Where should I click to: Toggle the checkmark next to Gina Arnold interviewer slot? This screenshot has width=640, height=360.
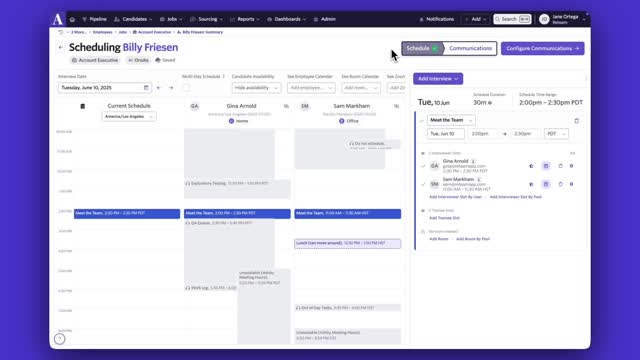[x=423, y=166]
